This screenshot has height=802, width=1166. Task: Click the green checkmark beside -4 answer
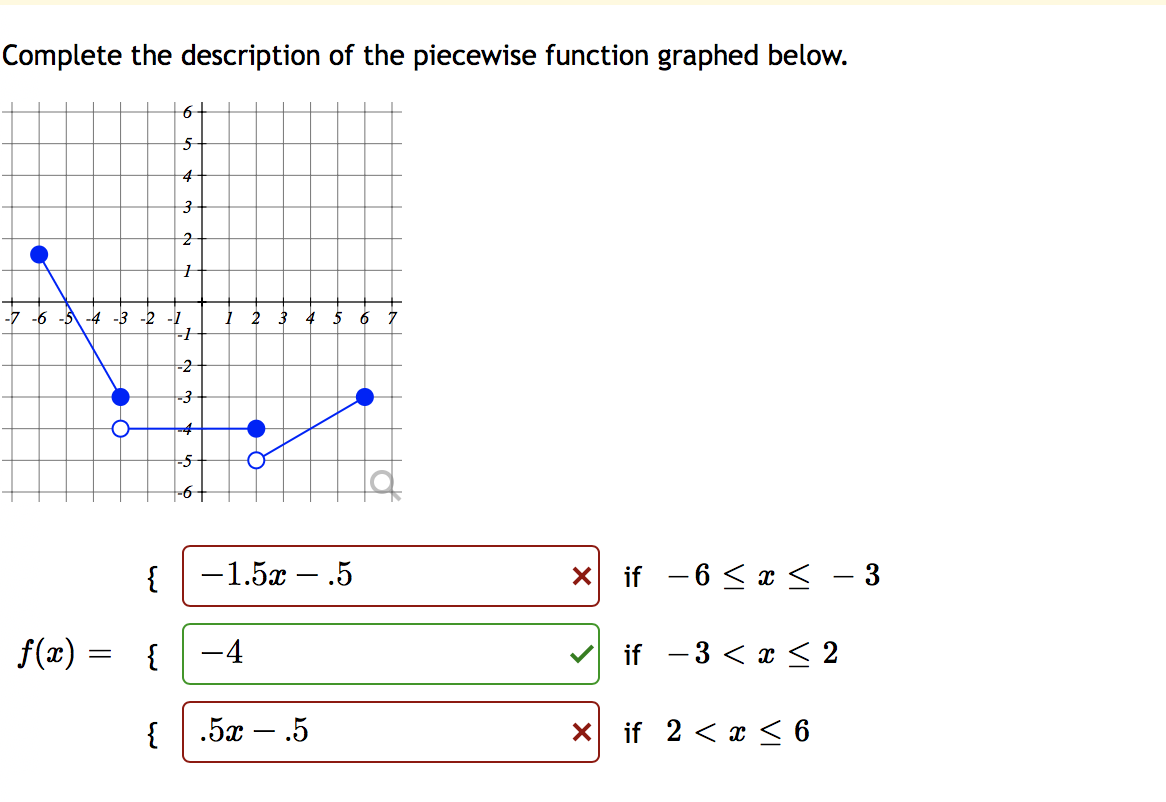tap(580, 655)
